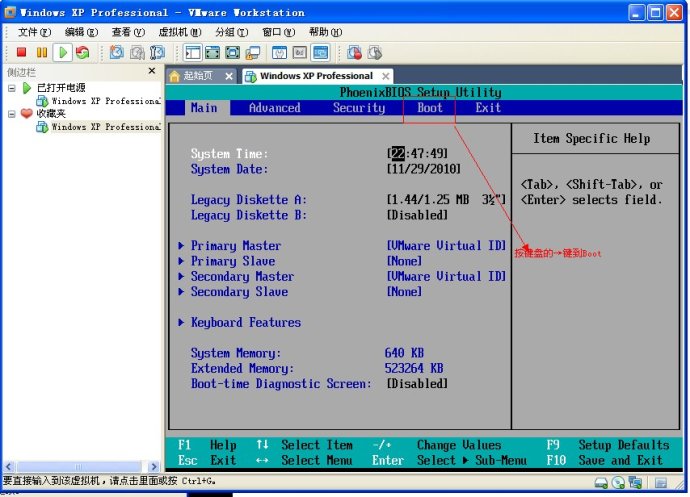Close the Windows XP Professional tab
This screenshot has width=690, height=497.
385,77
